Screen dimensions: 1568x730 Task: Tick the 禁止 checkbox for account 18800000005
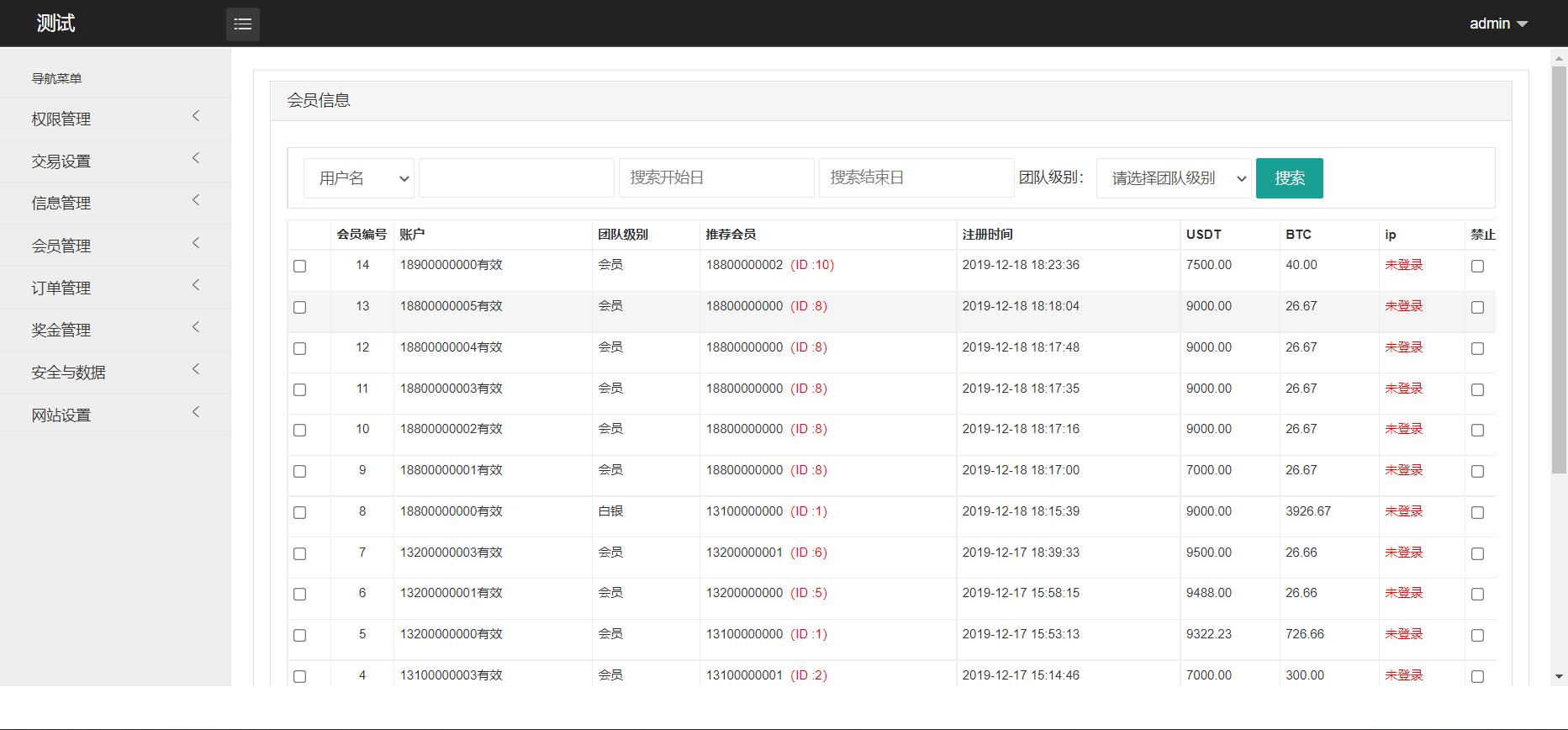click(1478, 308)
